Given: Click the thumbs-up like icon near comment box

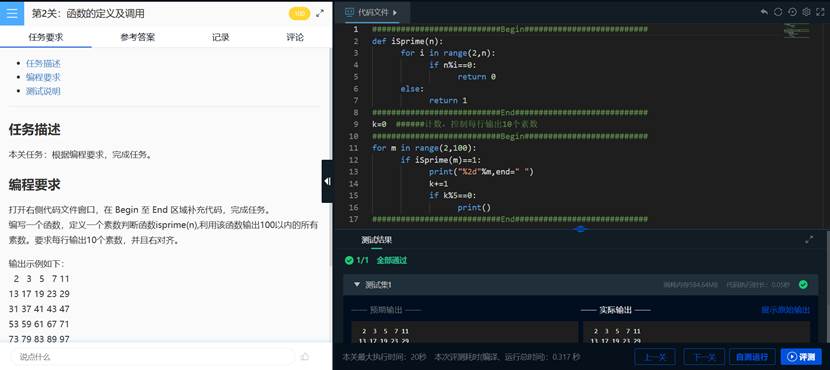Looking at the screenshot, I should pyautogui.click(x=305, y=357).
